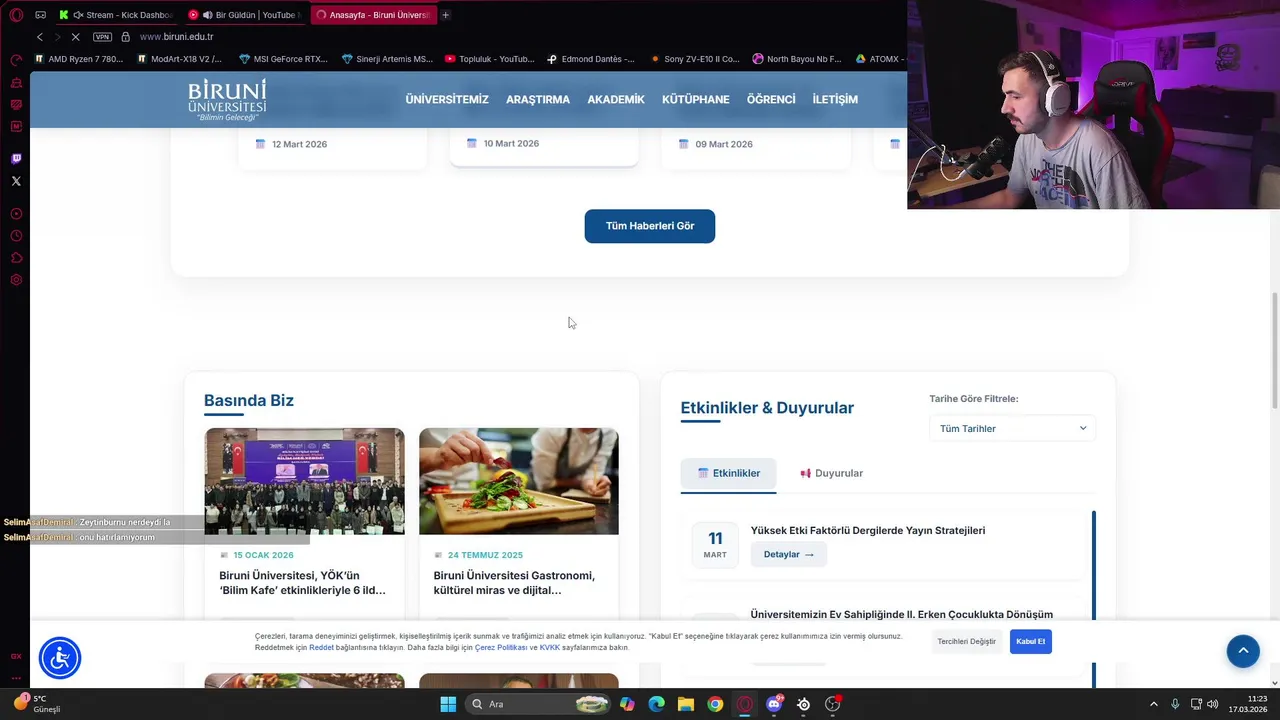The height and width of the screenshot is (720, 1280).
Task: Open the AMD Ryzen 7 780 bookmark
Action: (x=79, y=59)
